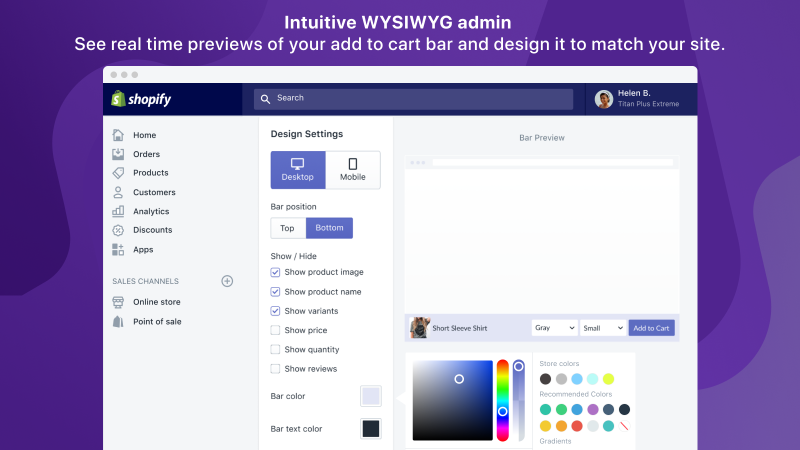
Task: Click the Short Sleeve Shirt product thumbnail
Action: (x=419, y=328)
